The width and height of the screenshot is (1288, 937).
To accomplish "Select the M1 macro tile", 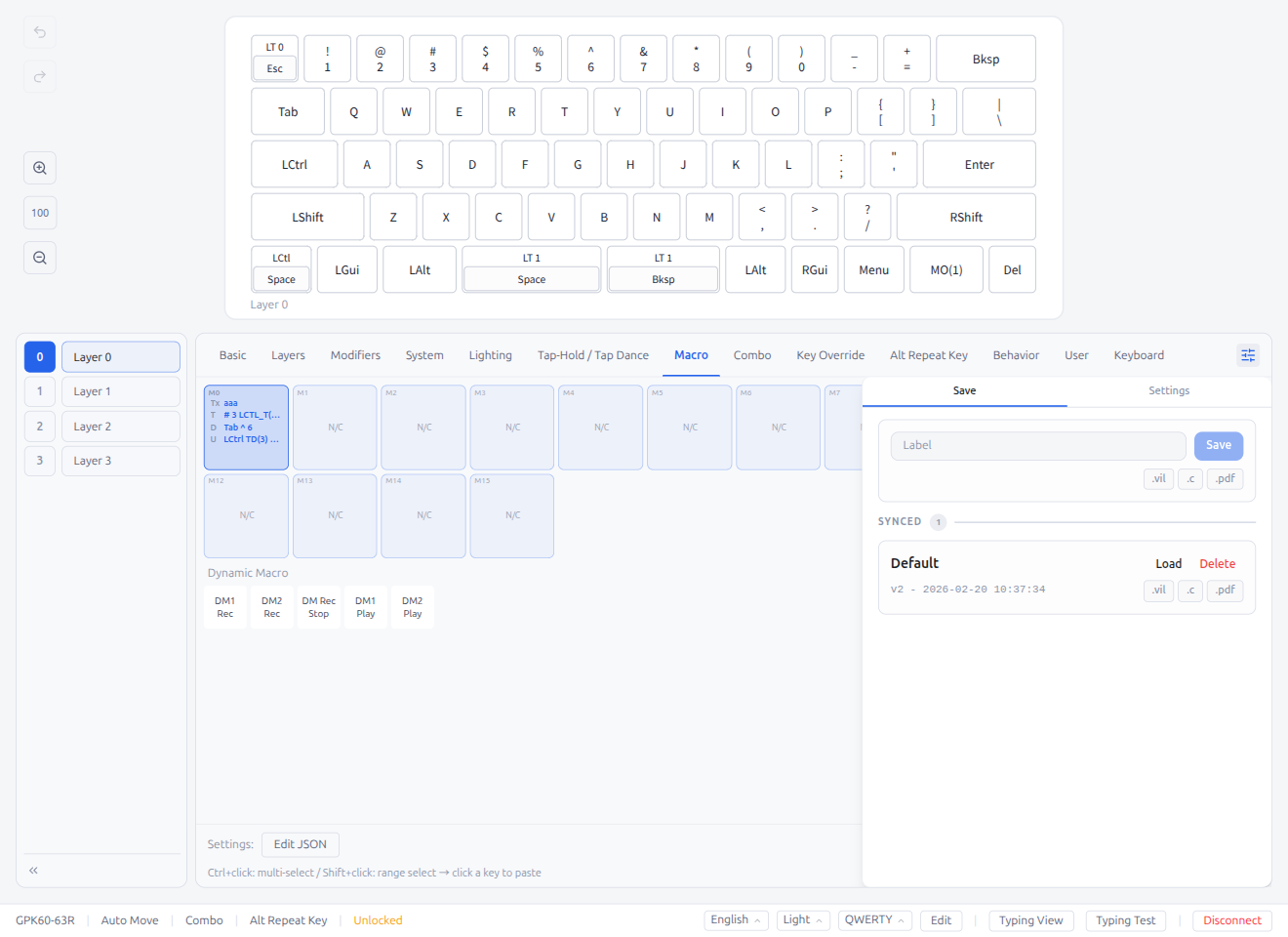I will tap(335, 428).
